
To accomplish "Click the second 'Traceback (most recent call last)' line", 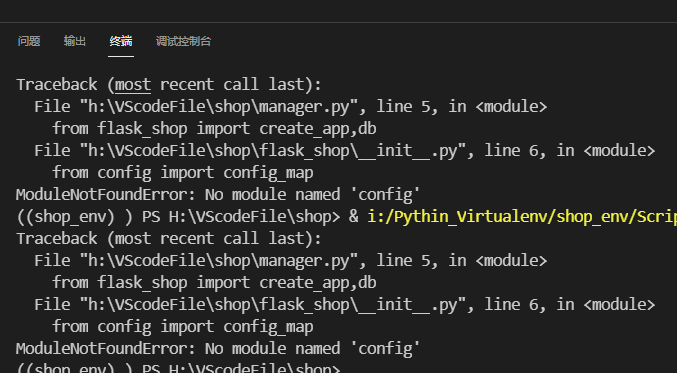I will (x=169, y=239).
